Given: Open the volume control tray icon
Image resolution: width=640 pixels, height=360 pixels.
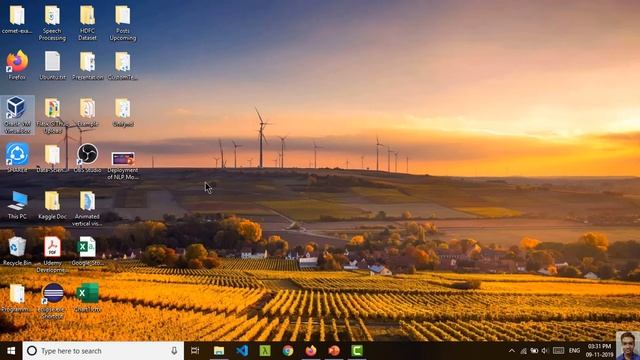Looking at the screenshot, I should (x=544, y=351).
